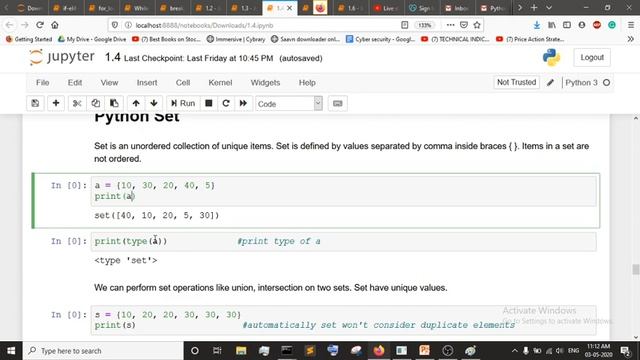Open OBS Studio from the taskbar
This screenshot has width=640, height=360.
click(447, 351)
